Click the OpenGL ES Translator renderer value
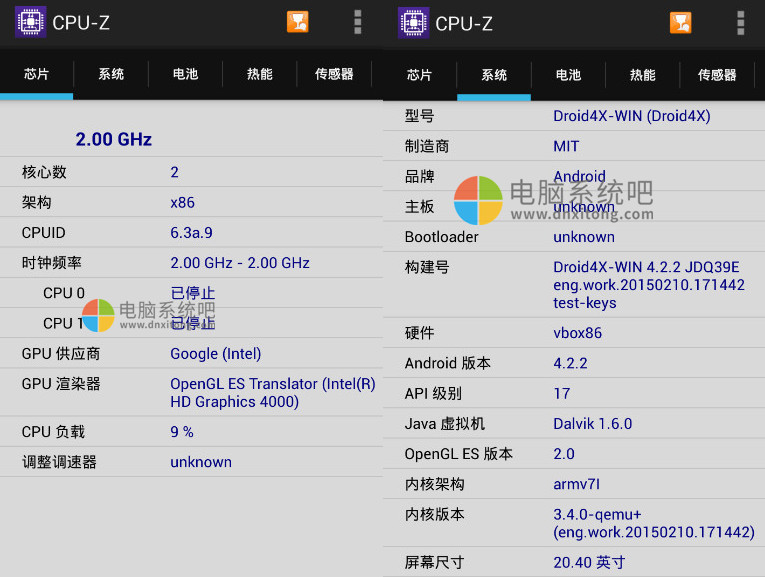765x577 pixels. (x=273, y=393)
